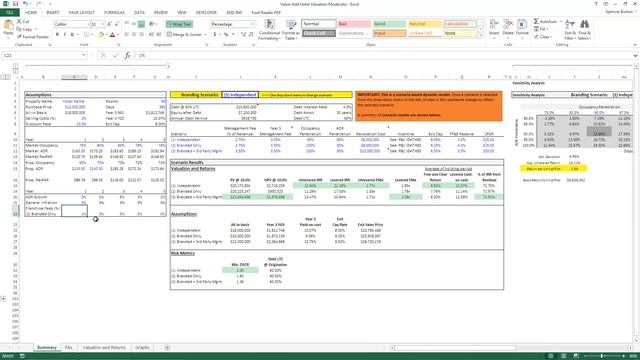This screenshot has height=360, width=640.
Task: Click the Fill Color bucket icon
Action: 101,35
